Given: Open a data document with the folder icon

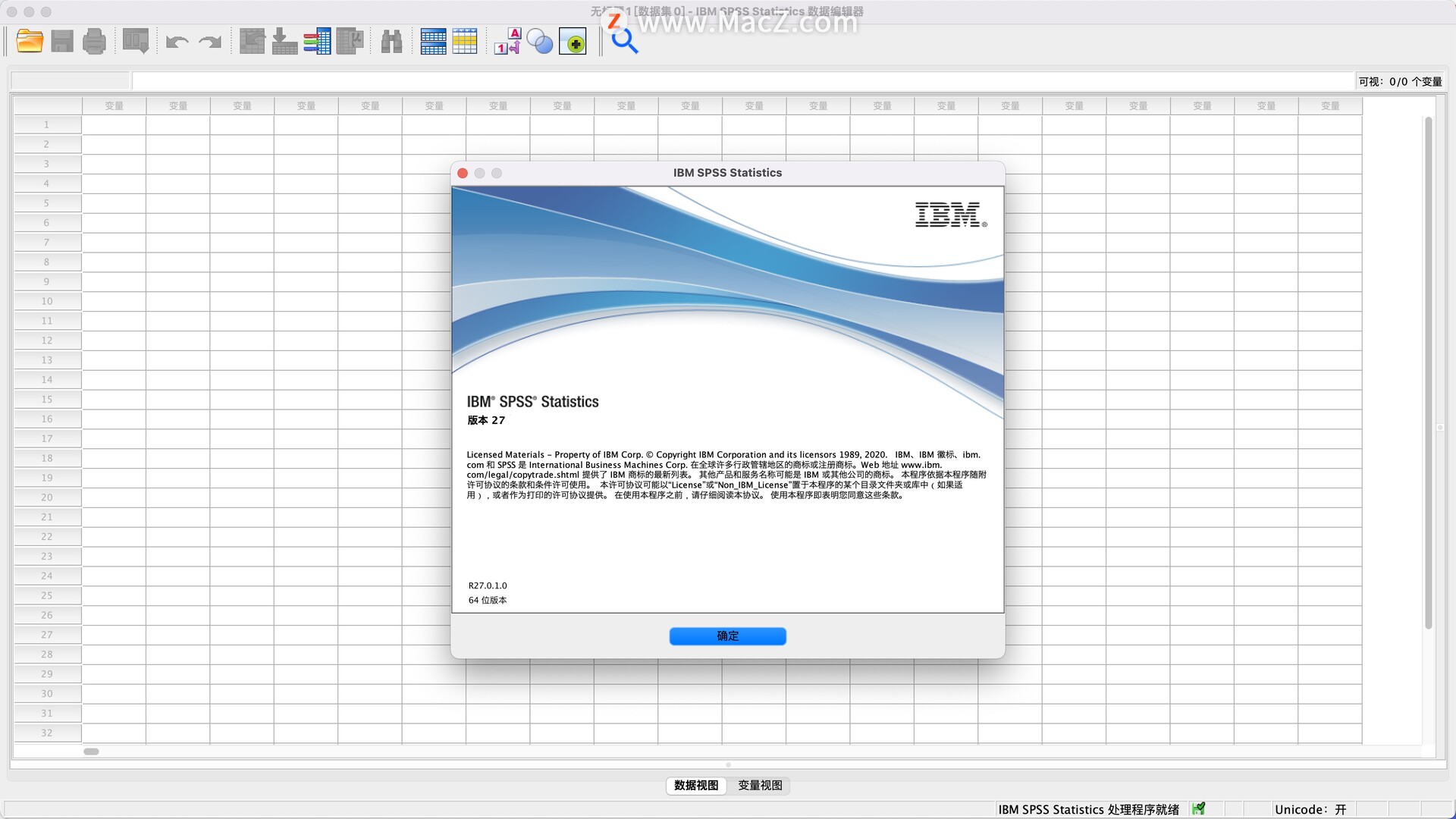Looking at the screenshot, I should pyautogui.click(x=30, y=41).
